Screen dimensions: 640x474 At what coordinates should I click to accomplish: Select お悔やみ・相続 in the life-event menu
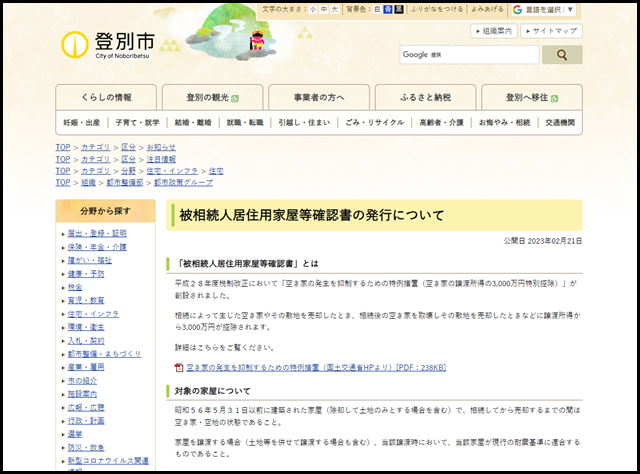pyautogui.click(x=504, y=122)
